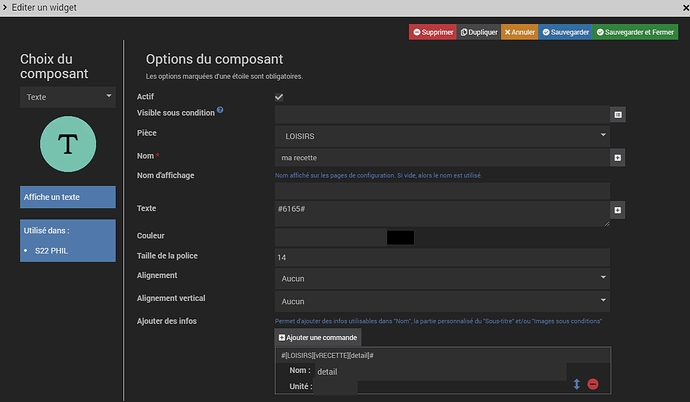Expand the Alignement vertical dropdown
Image resolution: width=690 pixels, height=402 pixels.
(441, 300)
